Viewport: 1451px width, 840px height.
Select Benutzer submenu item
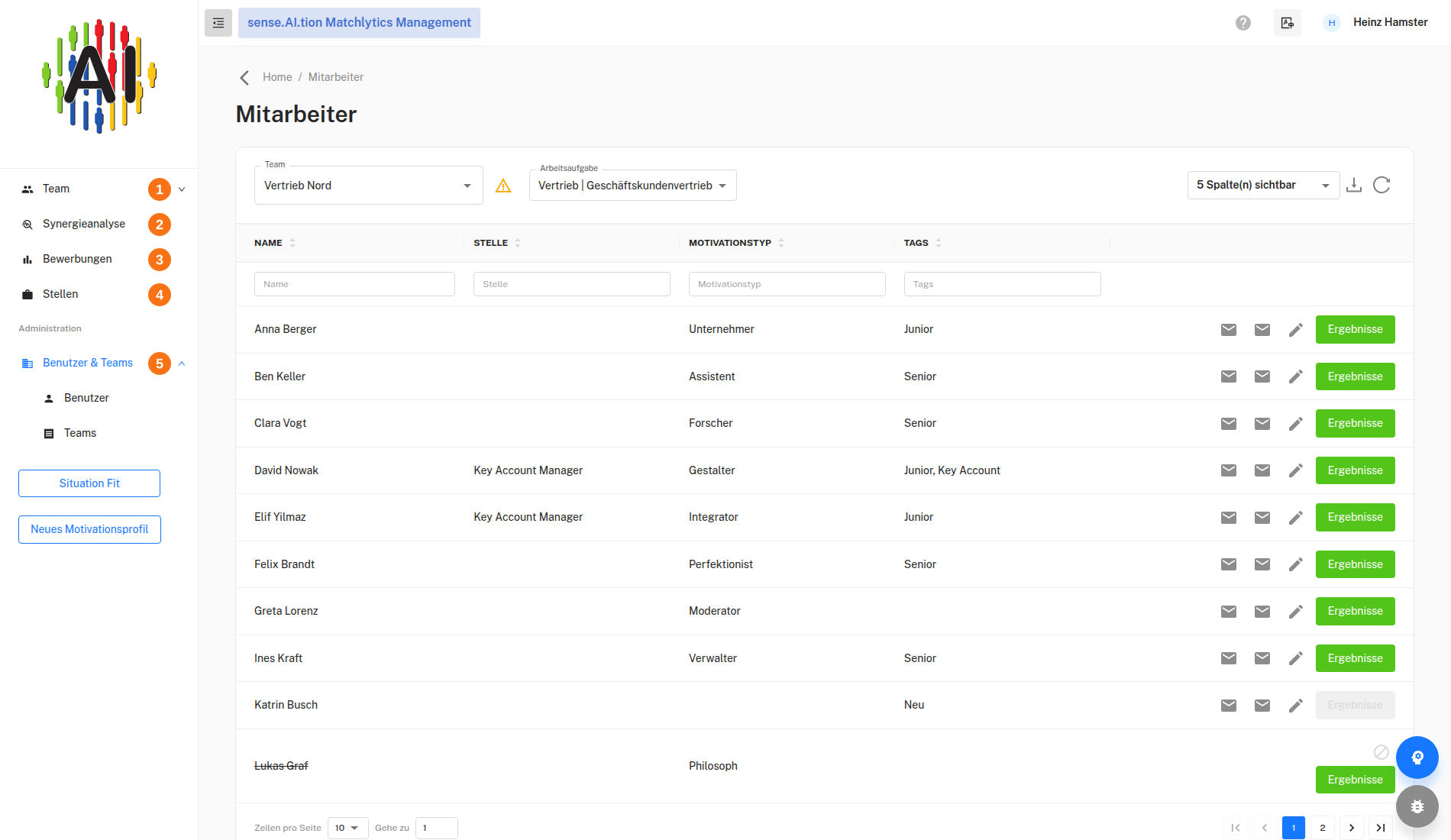pyautogui.click(x=86, y=398)
